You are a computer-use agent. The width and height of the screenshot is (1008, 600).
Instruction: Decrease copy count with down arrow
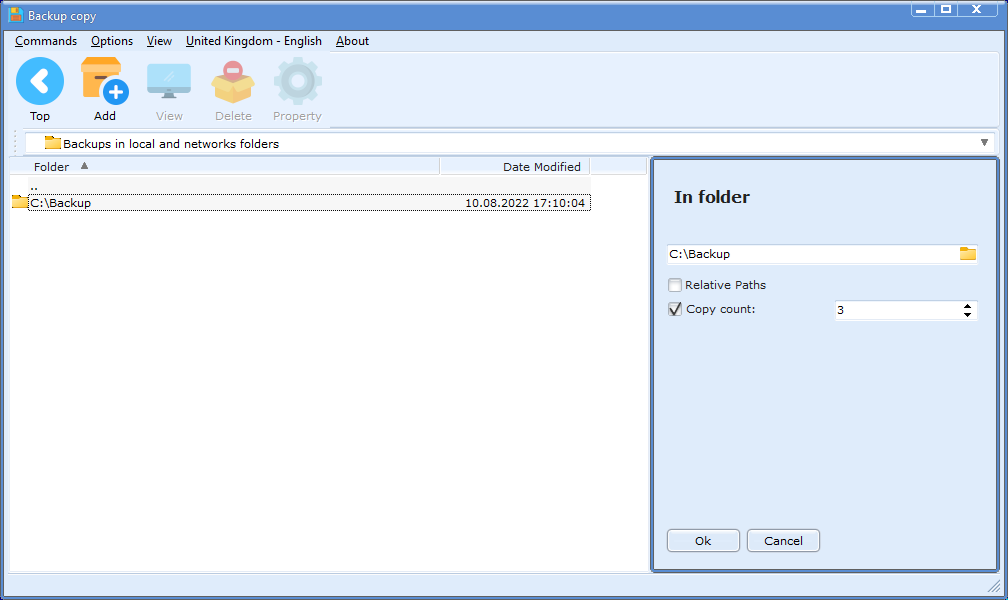click(x=967, y=315)
